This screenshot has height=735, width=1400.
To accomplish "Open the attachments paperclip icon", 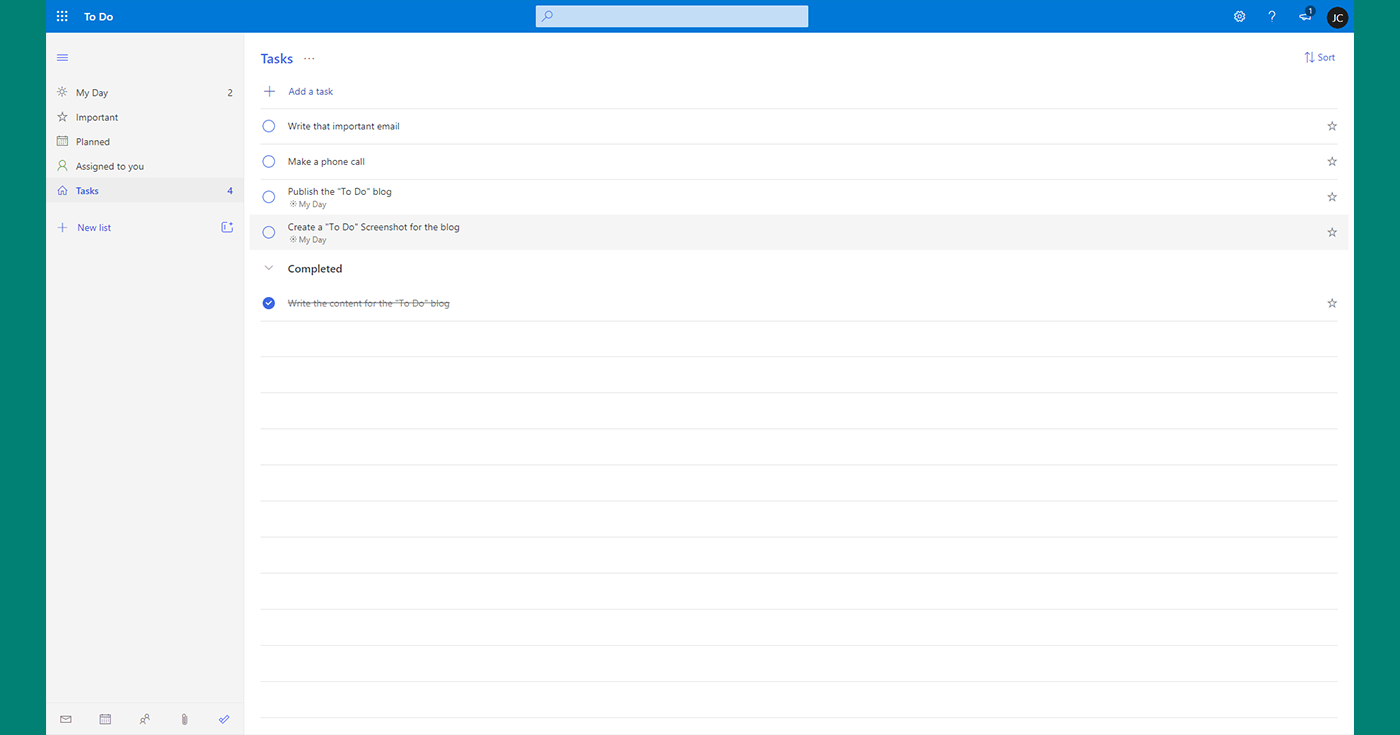I will click(x=184, y=719).
